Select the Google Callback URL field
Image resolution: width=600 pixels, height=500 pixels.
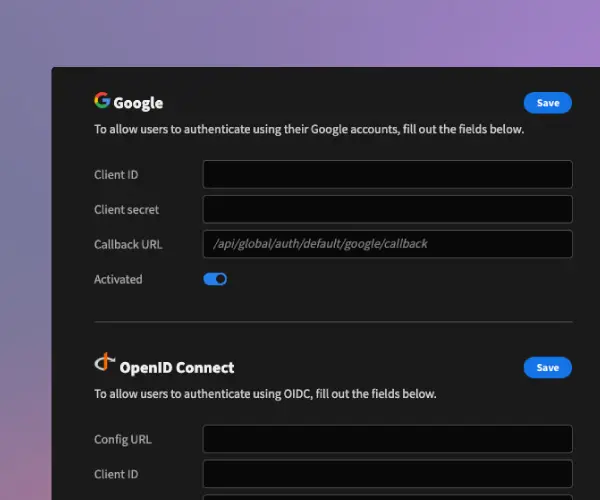[x=387, y=244]
